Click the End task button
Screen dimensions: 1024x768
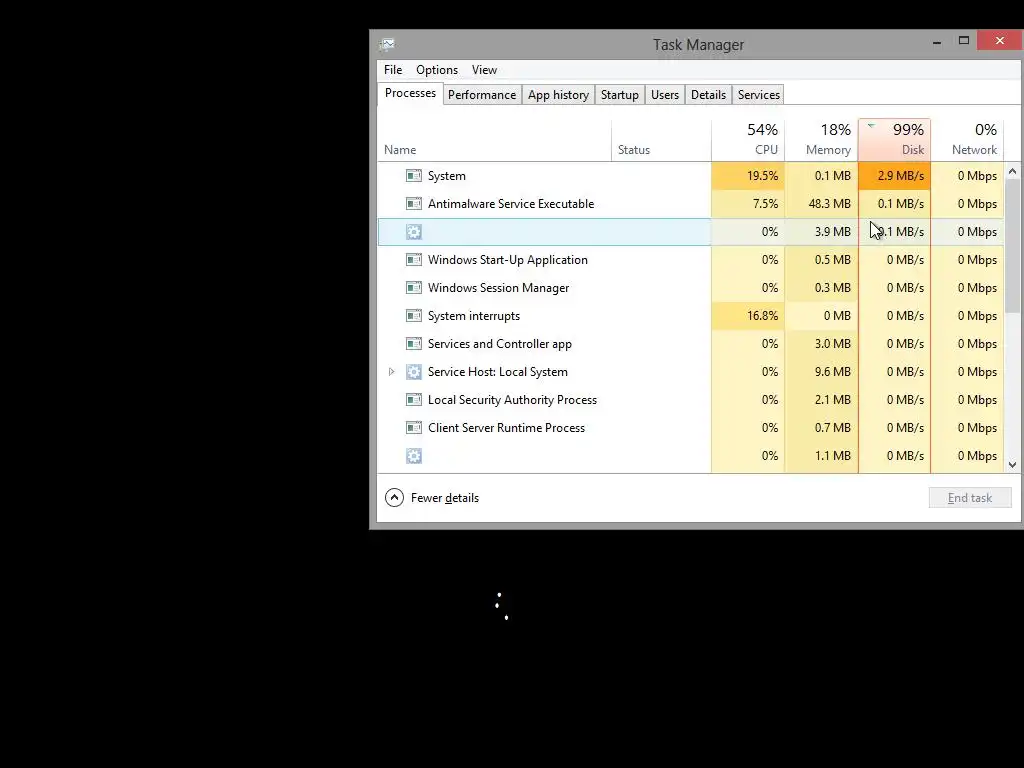coord(970,498)
